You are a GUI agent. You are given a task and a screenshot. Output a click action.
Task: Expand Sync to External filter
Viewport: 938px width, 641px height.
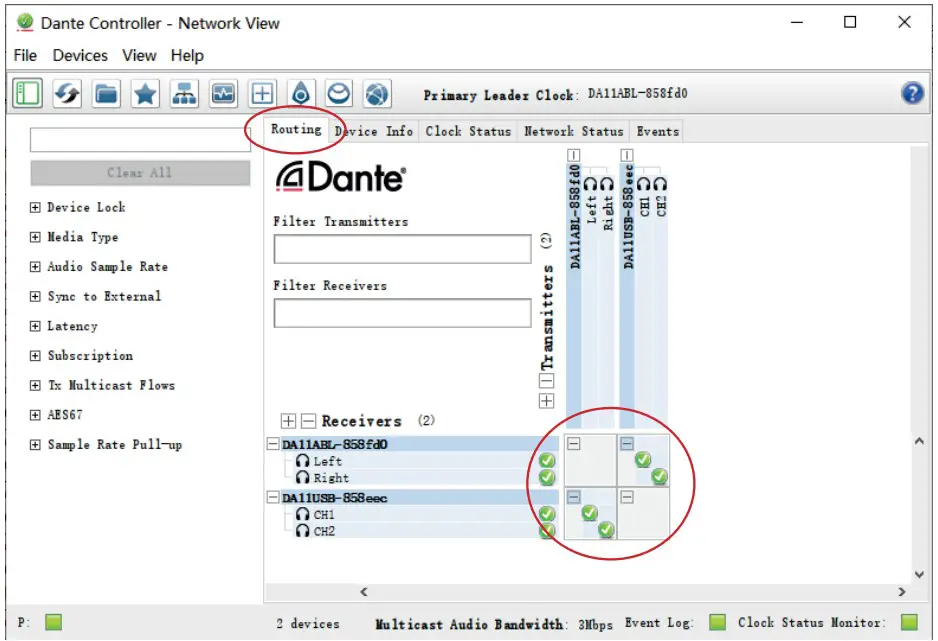point(35,297)
